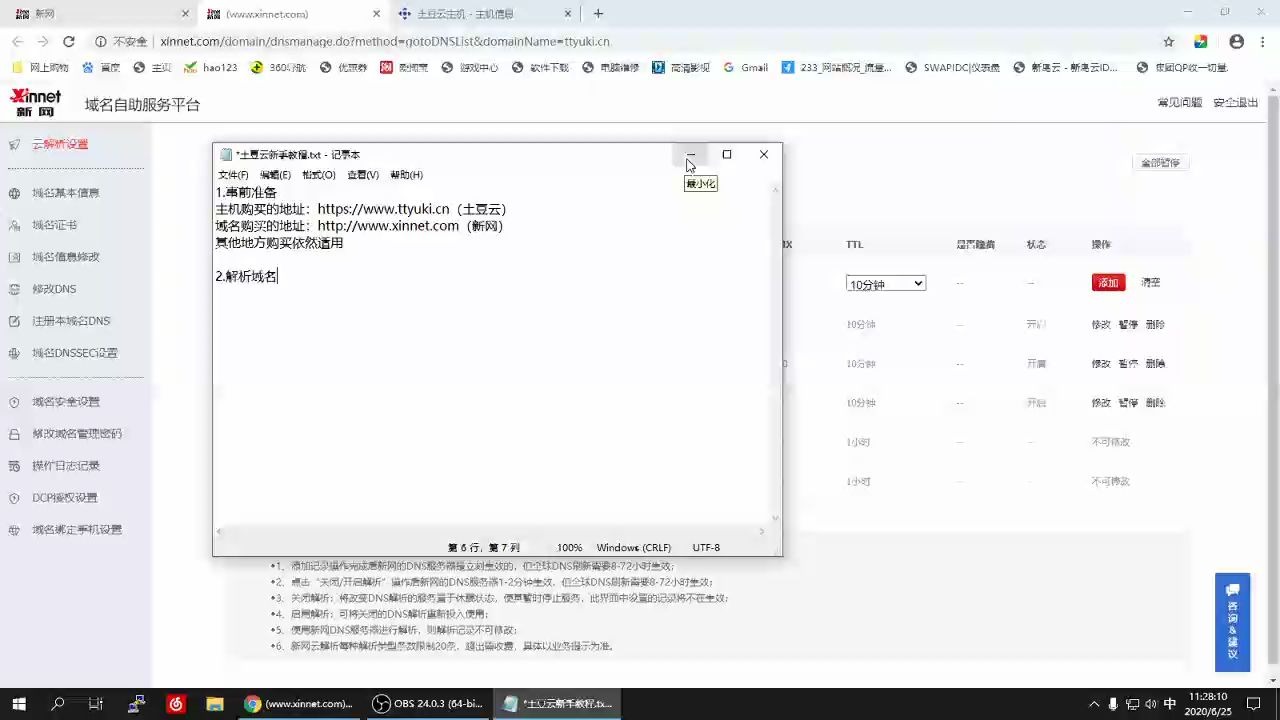Switch to OBS 24.0.3 in the taskbar
This screenshot has width=1280, height=720.
pyautogui.click(x=427, y=704)
